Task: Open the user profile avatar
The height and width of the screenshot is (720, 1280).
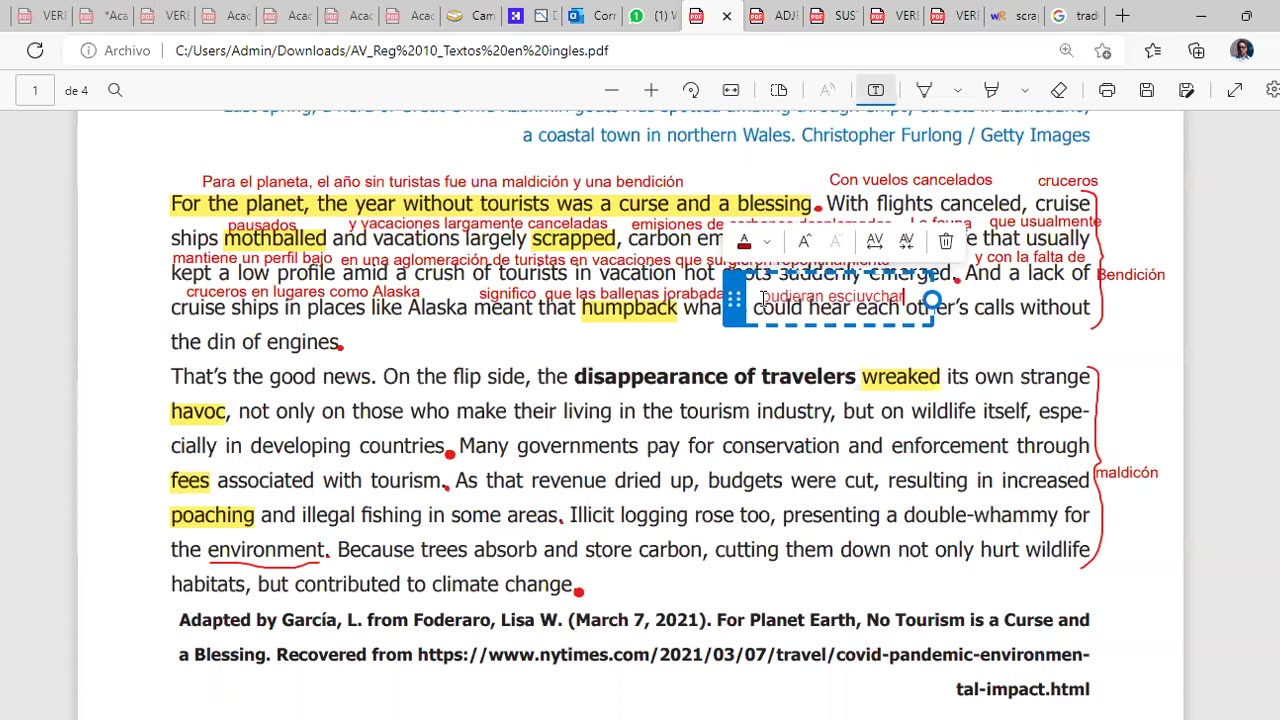Action: 1242,50
